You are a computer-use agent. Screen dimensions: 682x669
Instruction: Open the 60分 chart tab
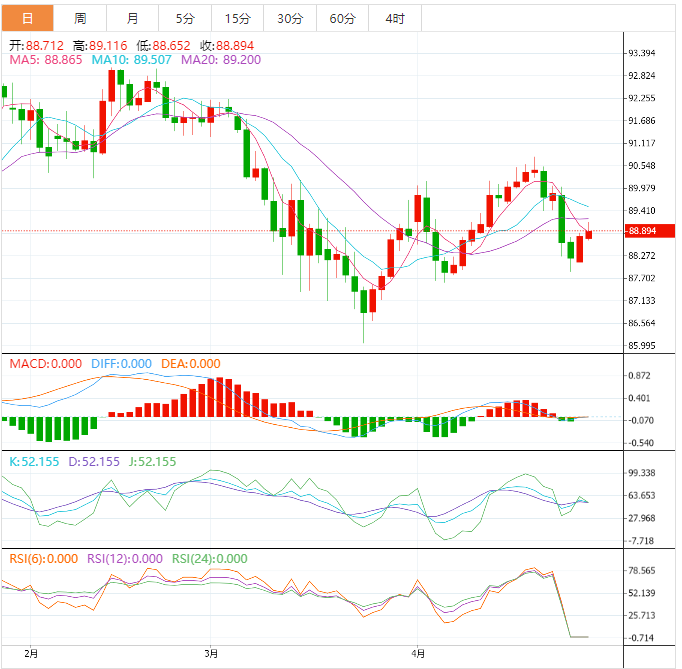pyautogui.click(x=342, y=19)
